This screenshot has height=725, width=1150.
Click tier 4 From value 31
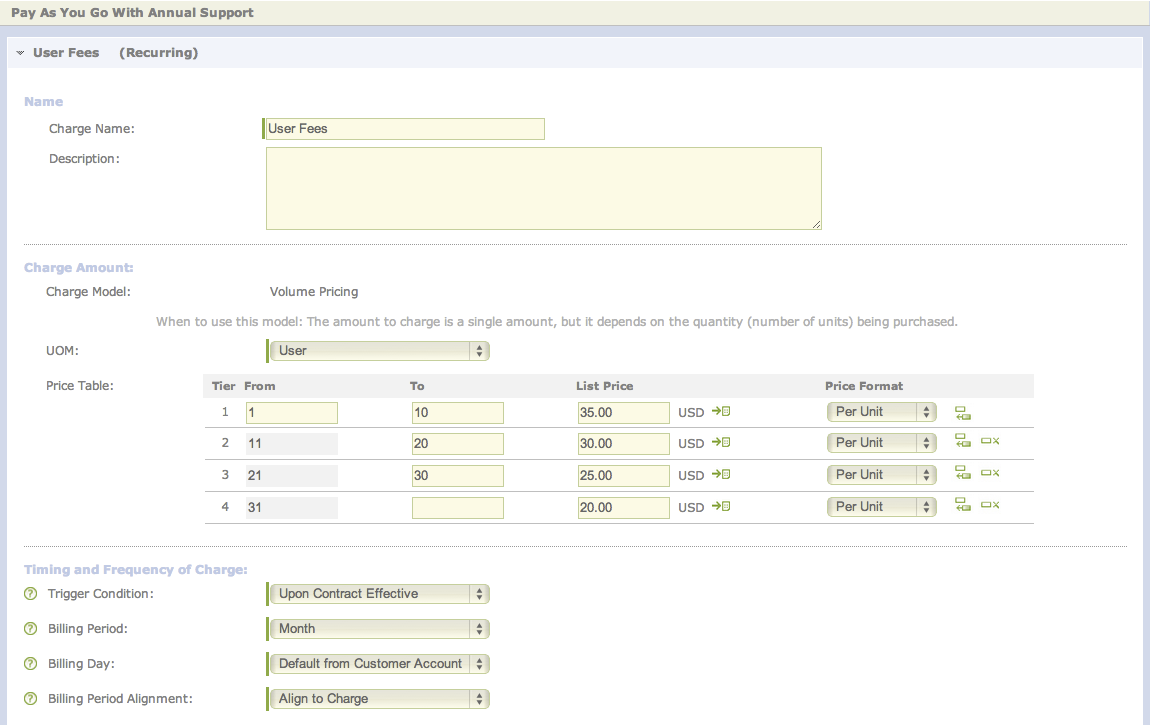[x=292, y=508]
